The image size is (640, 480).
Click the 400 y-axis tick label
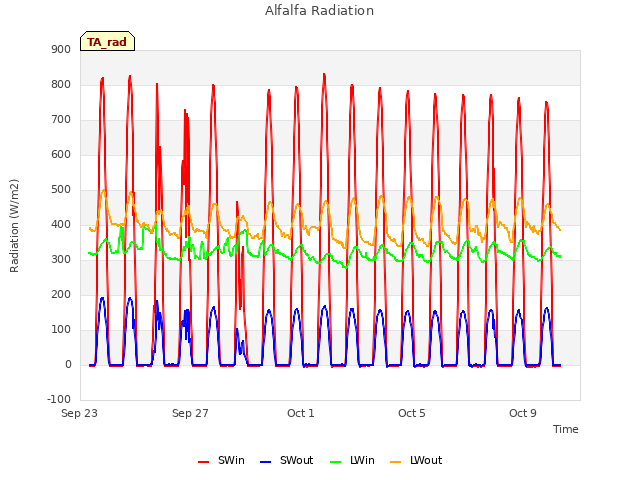pyautogui.click(x=61, y=224)
